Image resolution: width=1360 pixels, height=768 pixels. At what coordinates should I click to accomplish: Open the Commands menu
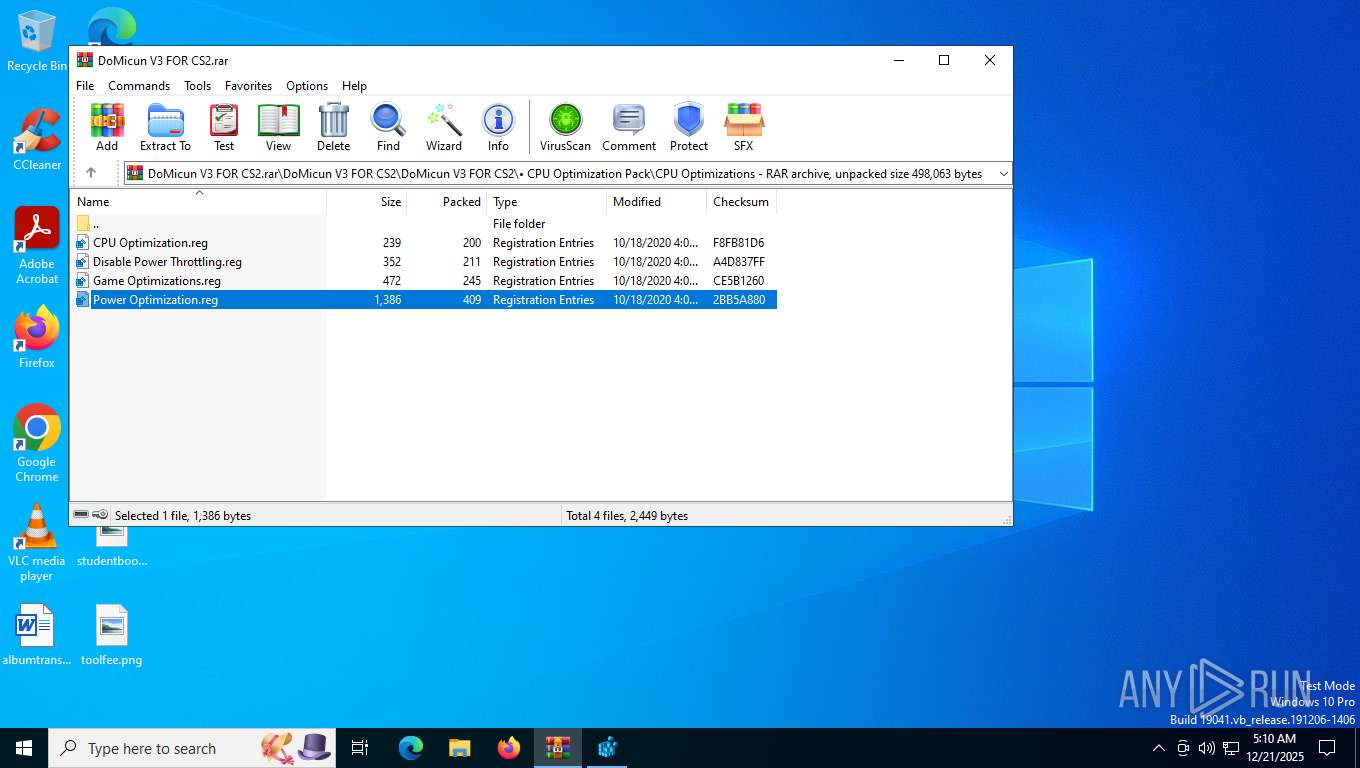(139, 86)
